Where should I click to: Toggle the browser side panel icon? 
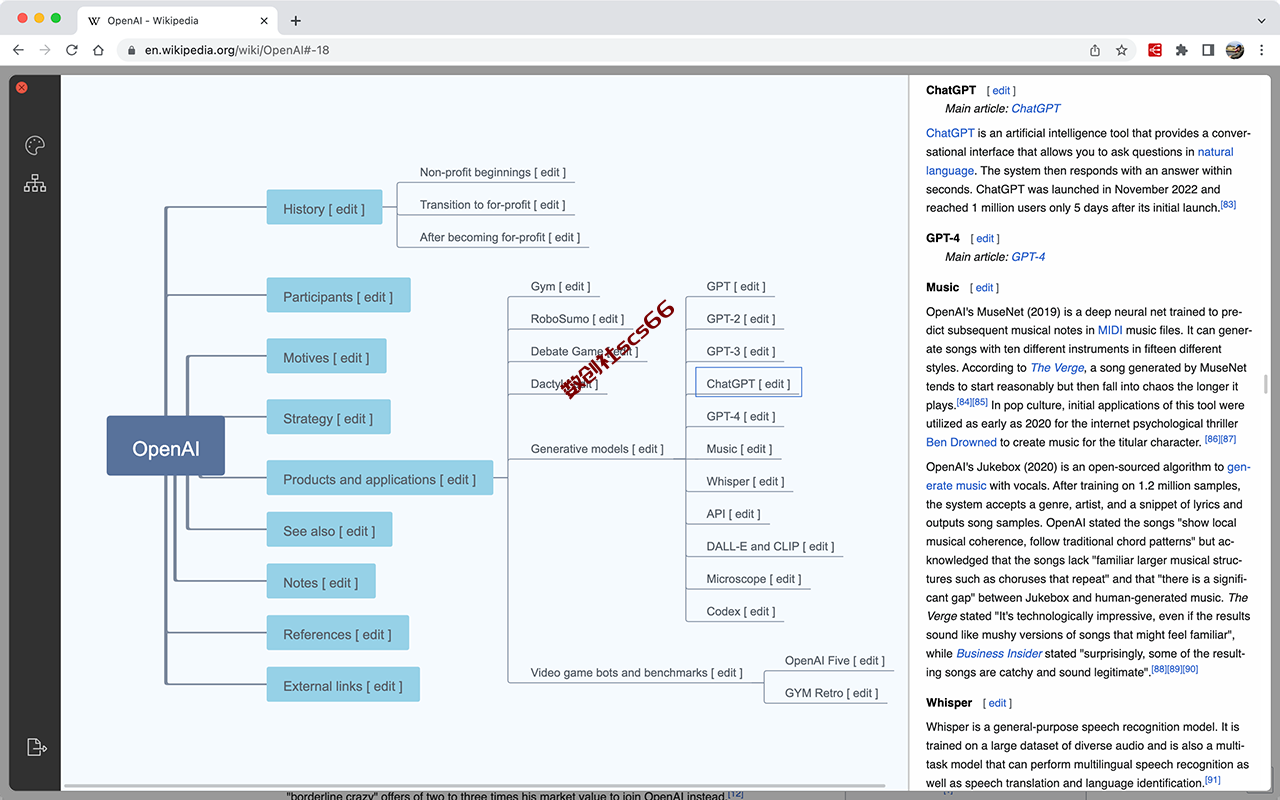point(1208,50)
